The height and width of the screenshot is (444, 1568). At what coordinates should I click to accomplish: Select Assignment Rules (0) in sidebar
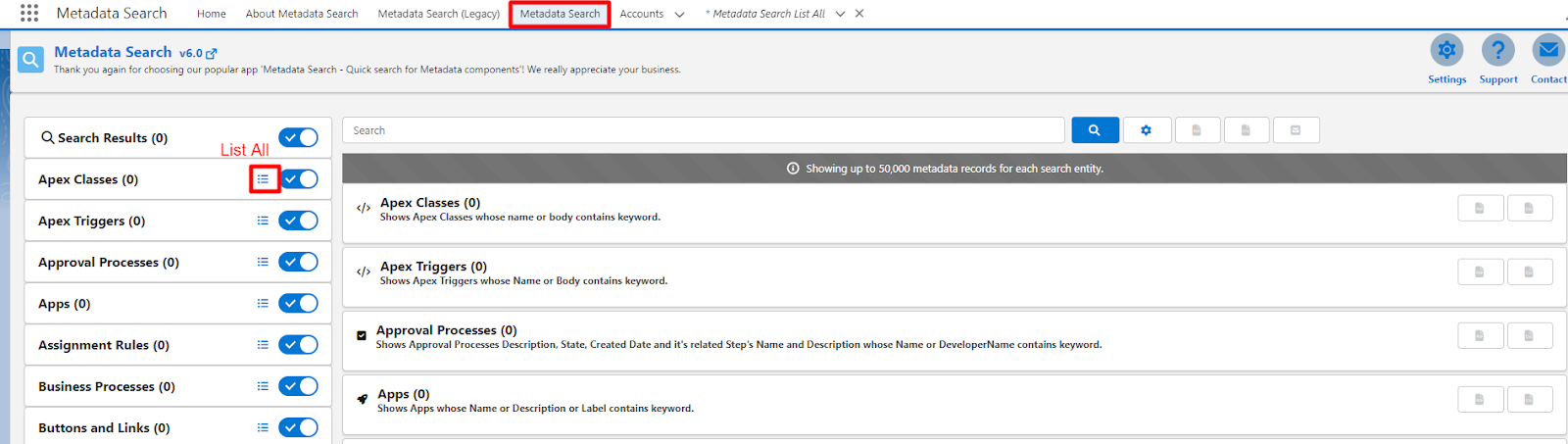(x=104, y=345)
